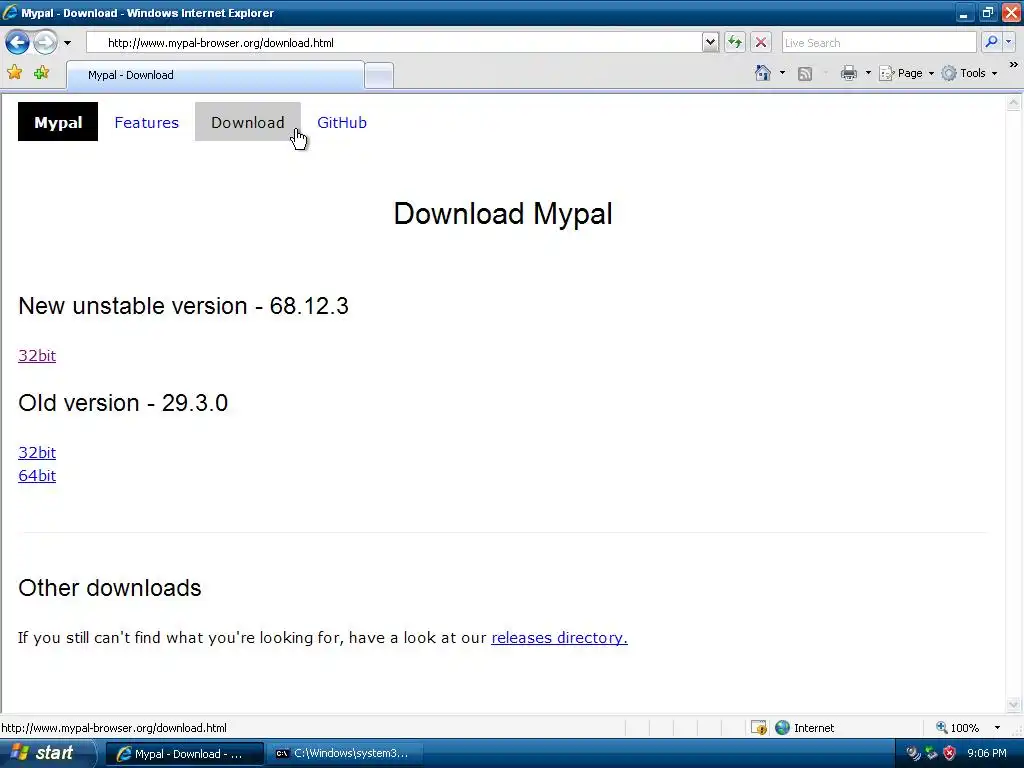Click the Forward navigation arrow
This screenshot has height=768, width=1024.
pos(45,43)
